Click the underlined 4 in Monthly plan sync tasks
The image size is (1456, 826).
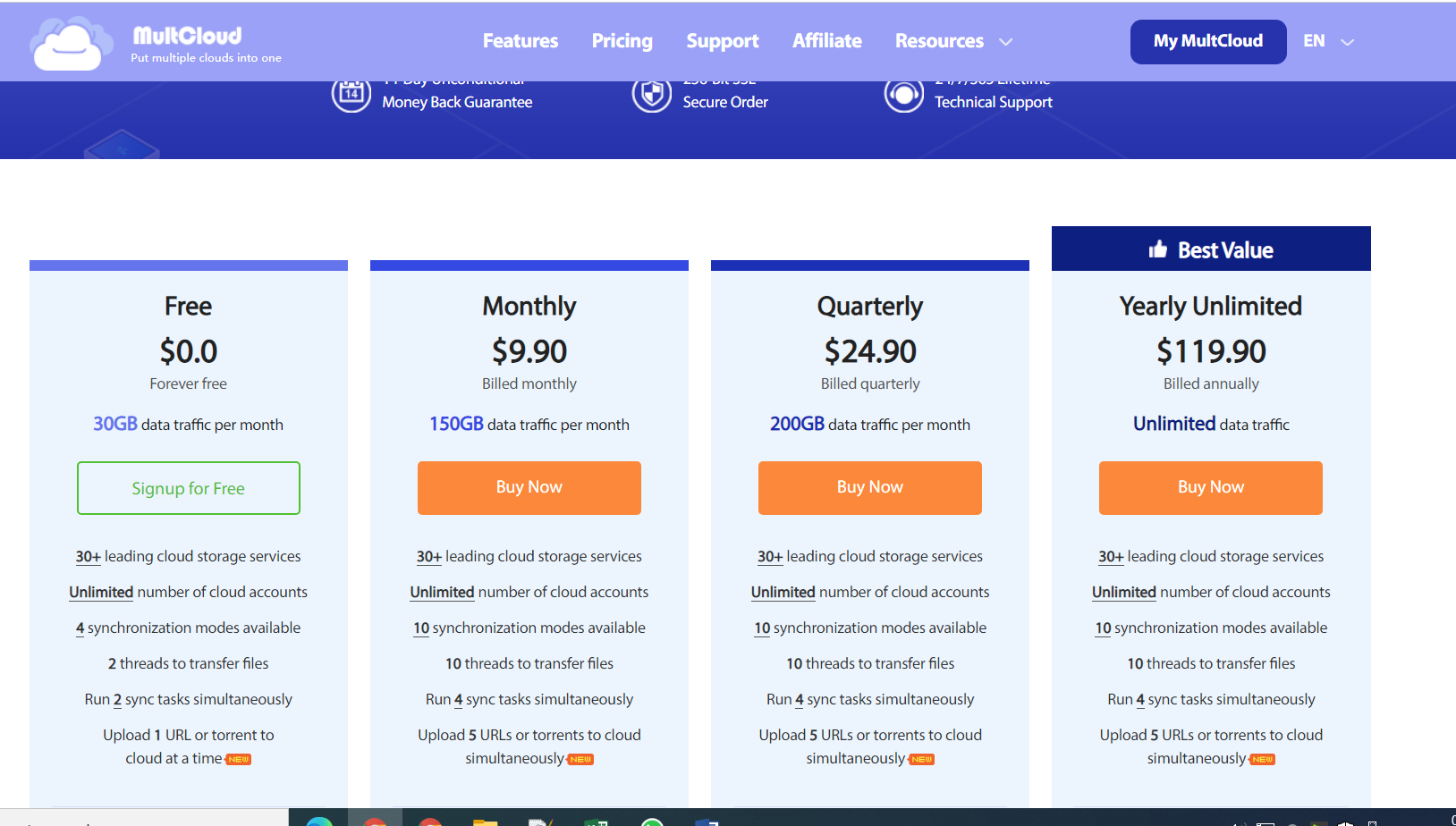(458, 700)
